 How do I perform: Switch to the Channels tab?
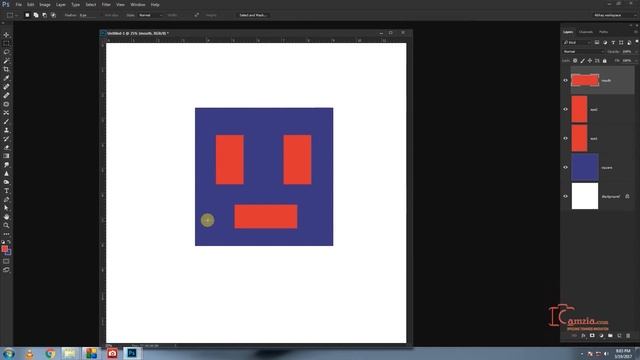[x=586, y=32]
